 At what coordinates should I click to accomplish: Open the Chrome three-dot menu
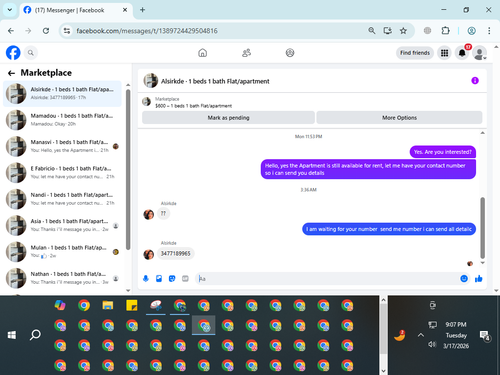point(489,31)
